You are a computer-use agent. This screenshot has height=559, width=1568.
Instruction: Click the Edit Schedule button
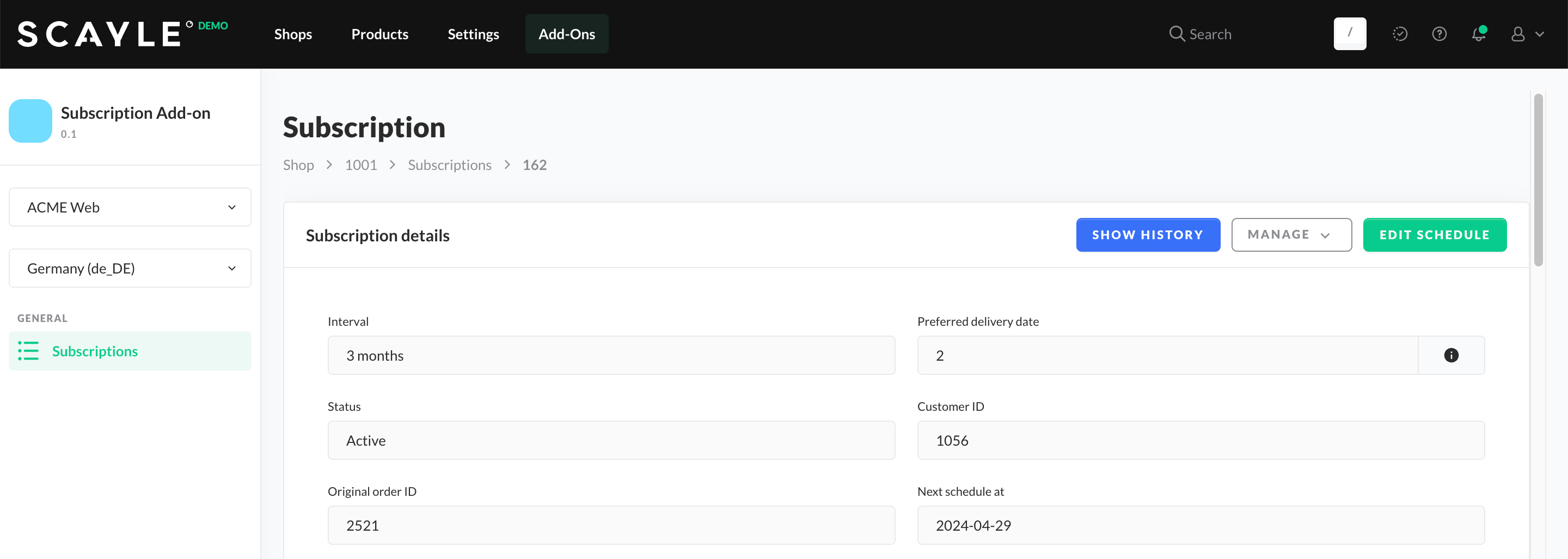[x=1434, y=235]
